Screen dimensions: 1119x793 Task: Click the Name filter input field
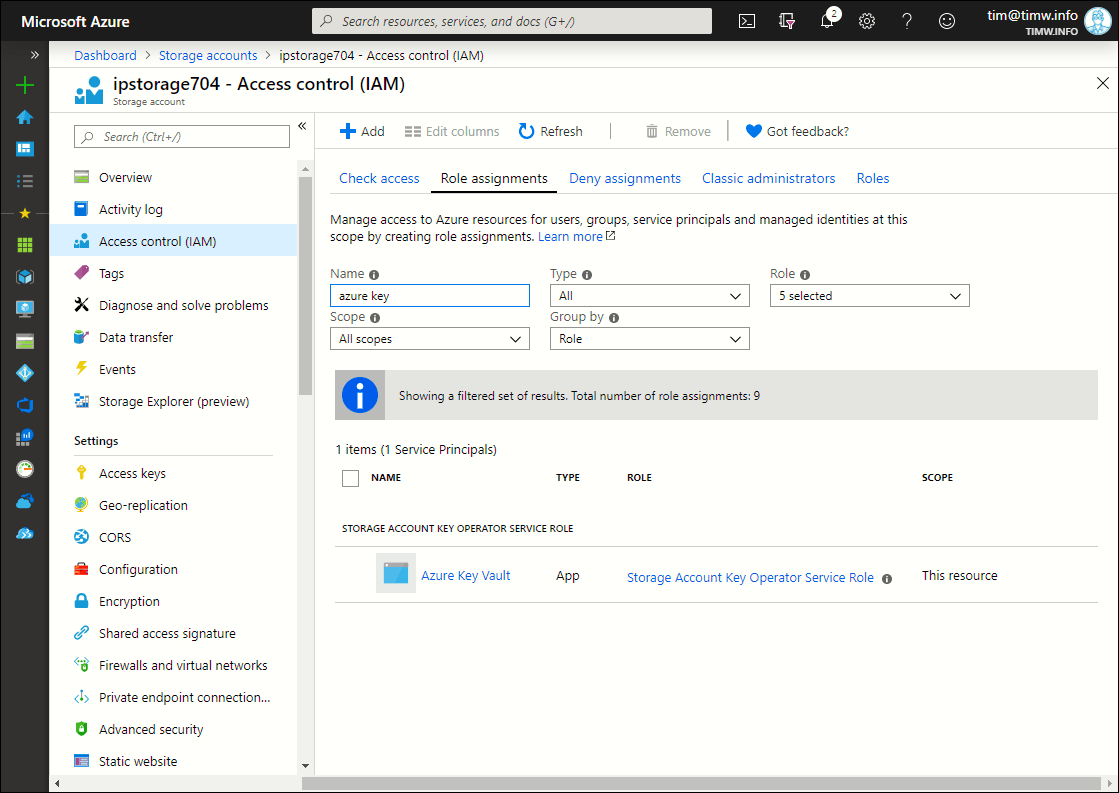pyautogui.click(x=429, y=296)
